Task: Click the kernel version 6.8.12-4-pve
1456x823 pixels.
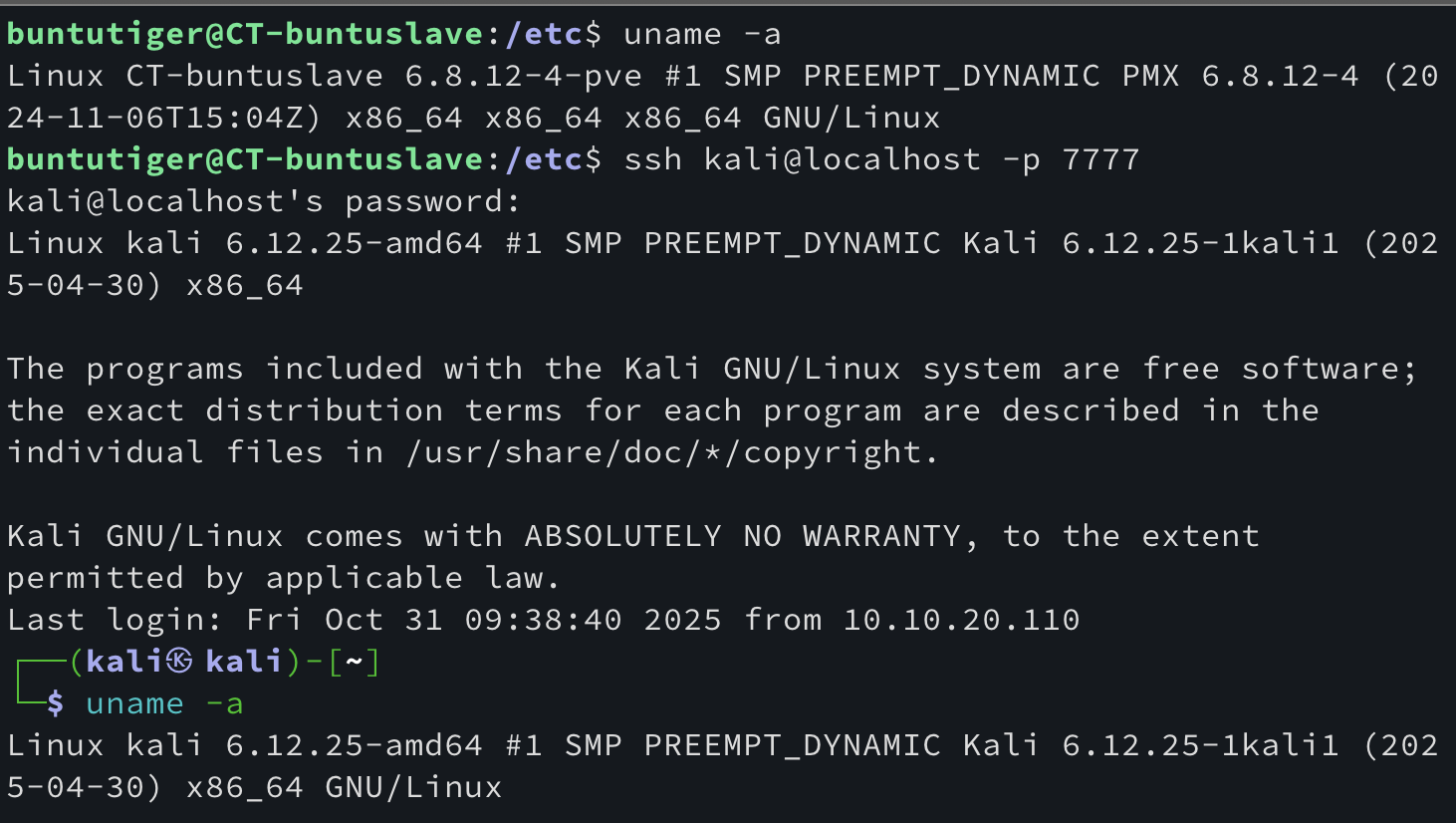Action: pyautogui.click(x=523, y=75)
